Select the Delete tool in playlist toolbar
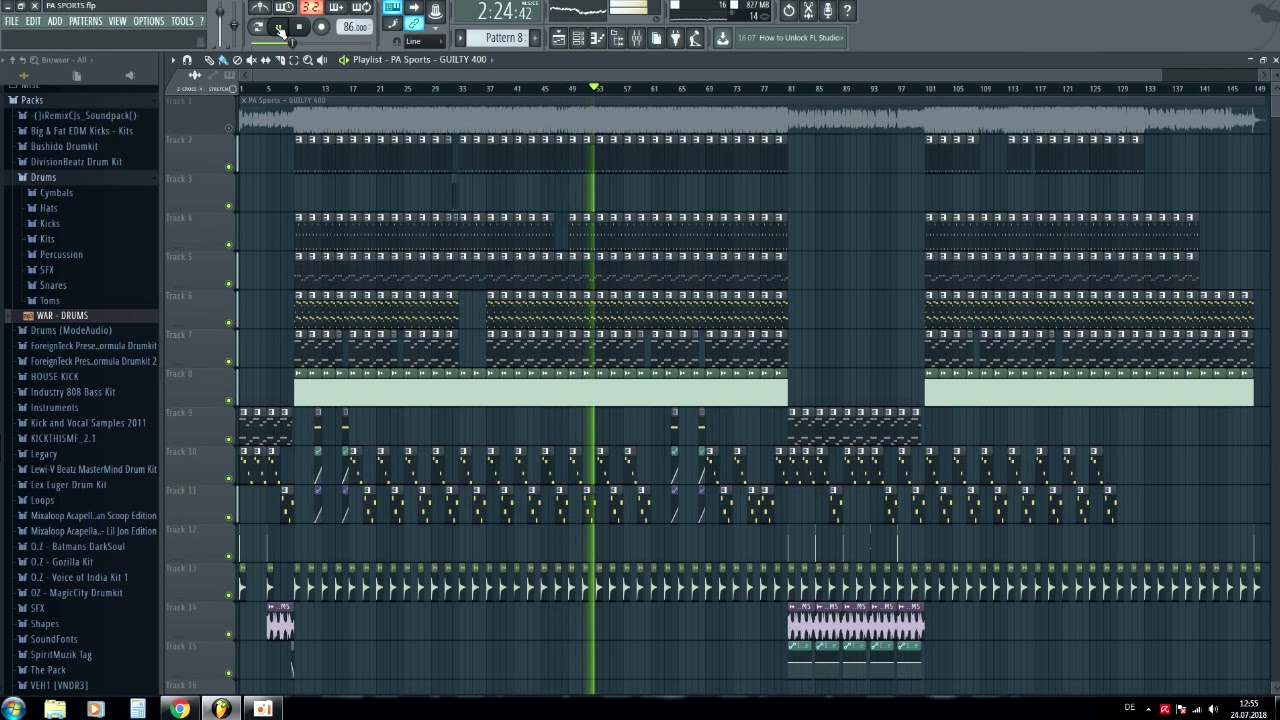Screen dimensions: 1280x720 point(237,60)
